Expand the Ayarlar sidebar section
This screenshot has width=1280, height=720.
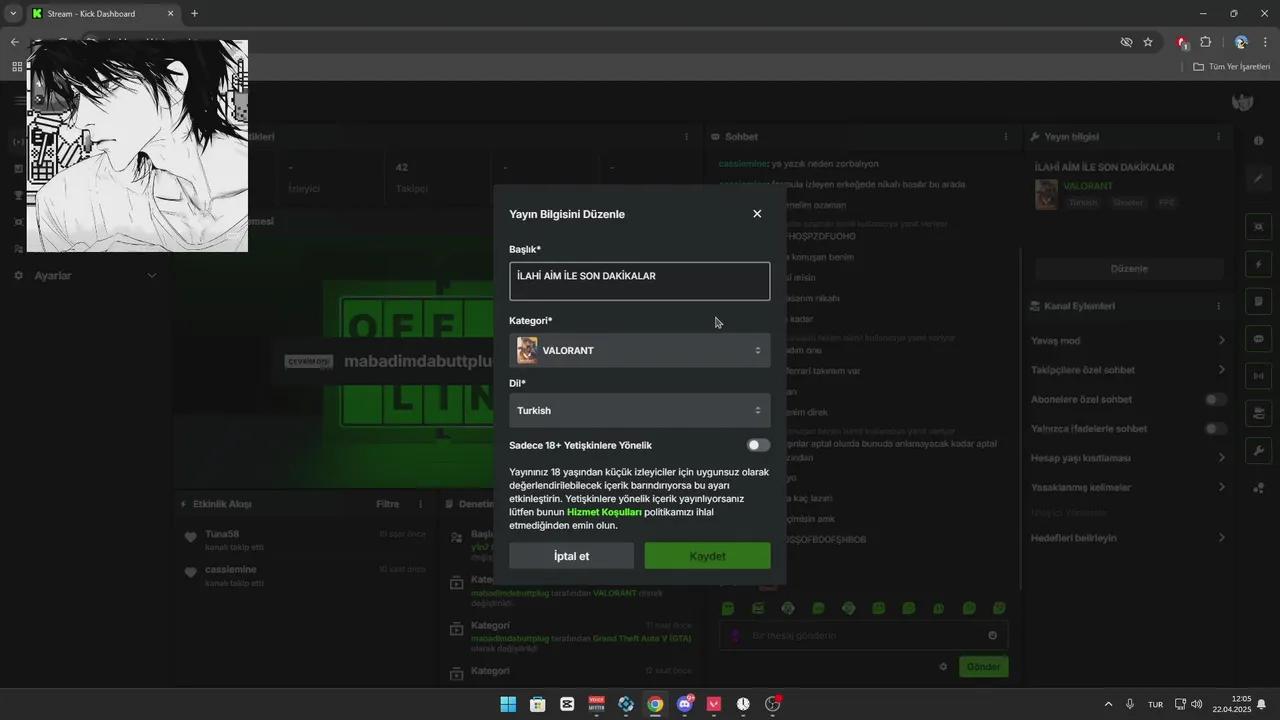[85, 275]
